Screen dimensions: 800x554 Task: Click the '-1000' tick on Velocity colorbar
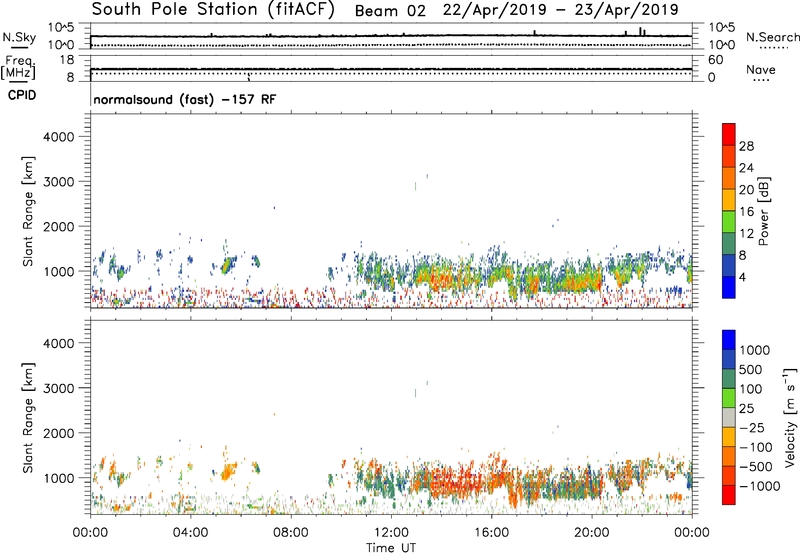(x=760, y=486)
